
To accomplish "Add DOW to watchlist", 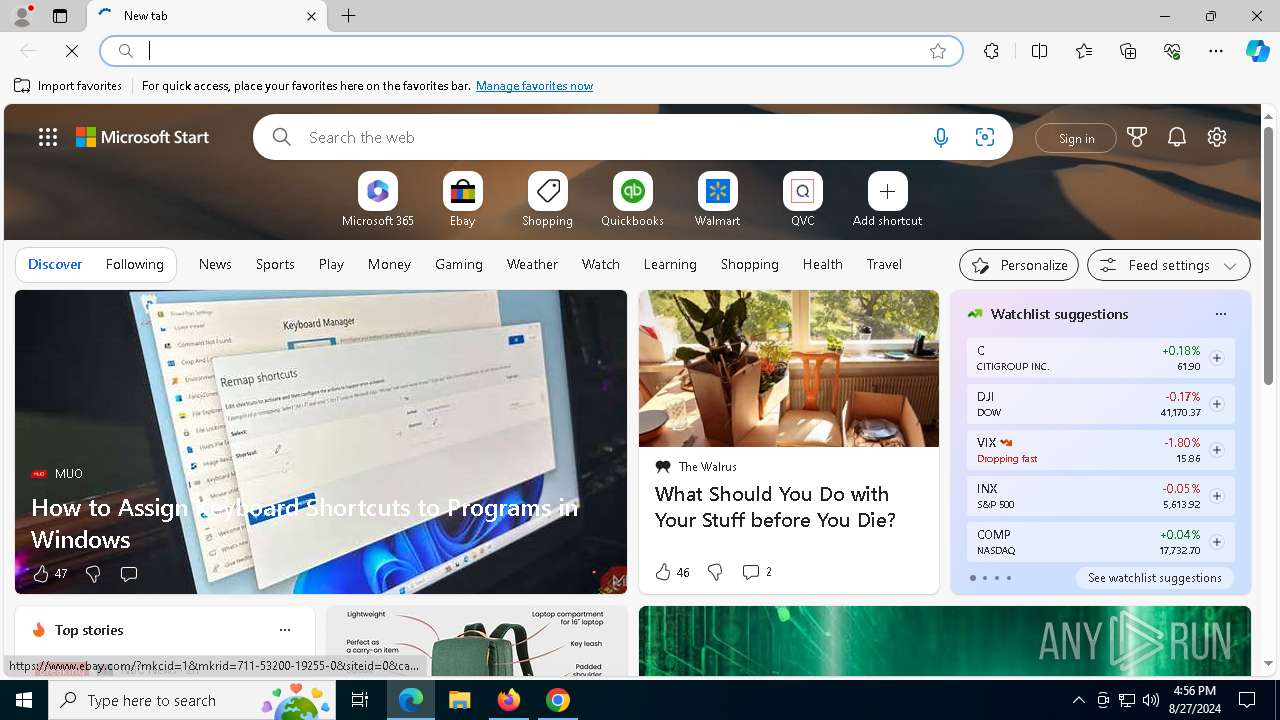I will 1217,404.
